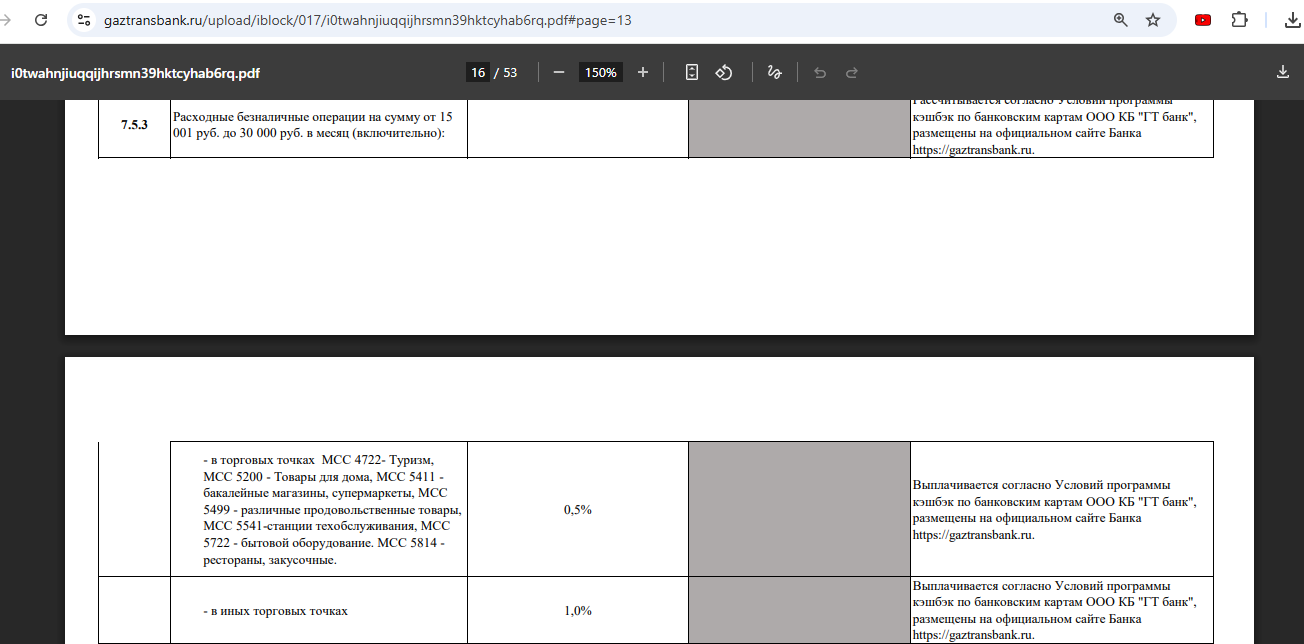1304x644 pixels.
Task: Edit the page number field showing 16
Action: point(478,72)
